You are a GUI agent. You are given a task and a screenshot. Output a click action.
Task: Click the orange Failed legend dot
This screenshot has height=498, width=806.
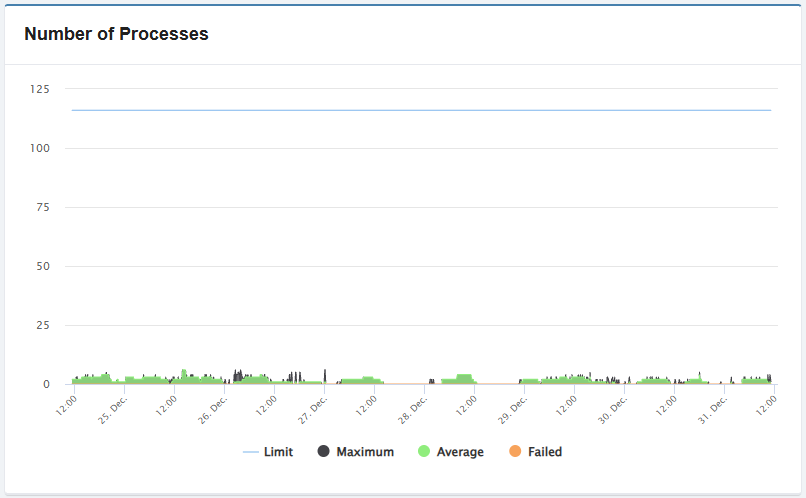pos(515,452)
